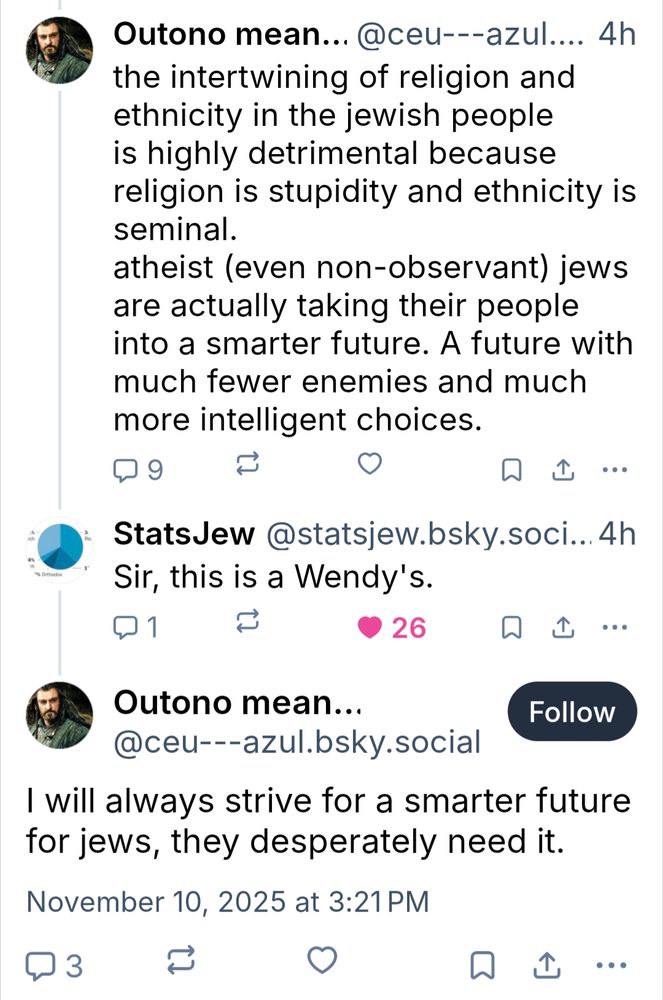This screenshot has height=1000, width=663.
Task: Unlike StatsJew's Wendy's reply
Action: pos(369,626)
